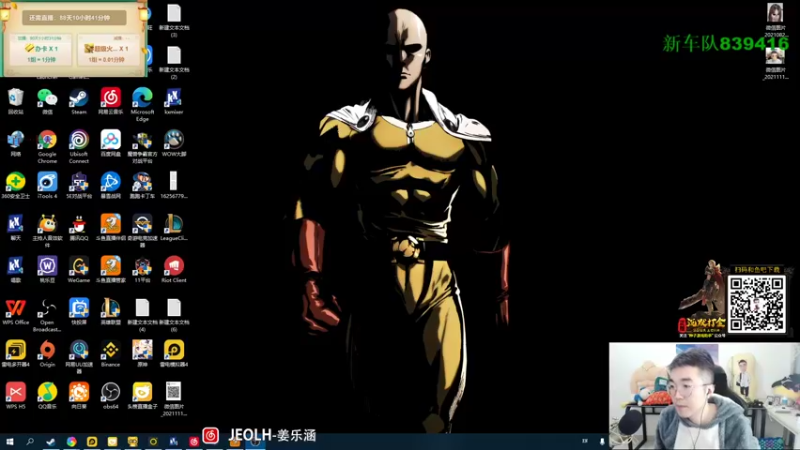800x450 pixels.
Task: Select the text document labeled (3)
Action: pos(173,20)
